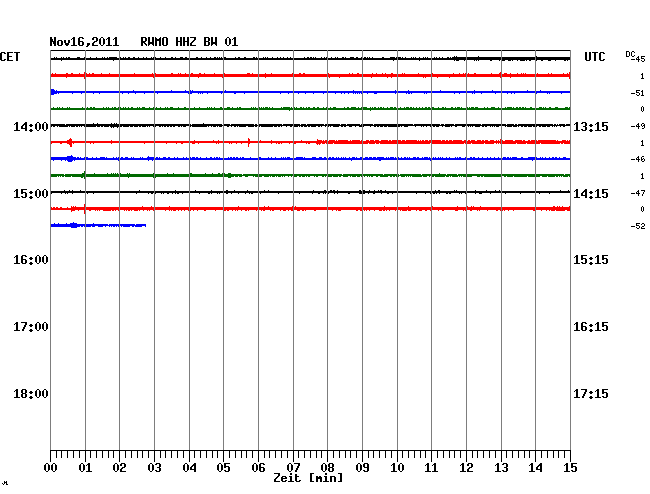Click minute label 11 on x-axis
650x494 pixels.
click(431, 468)
